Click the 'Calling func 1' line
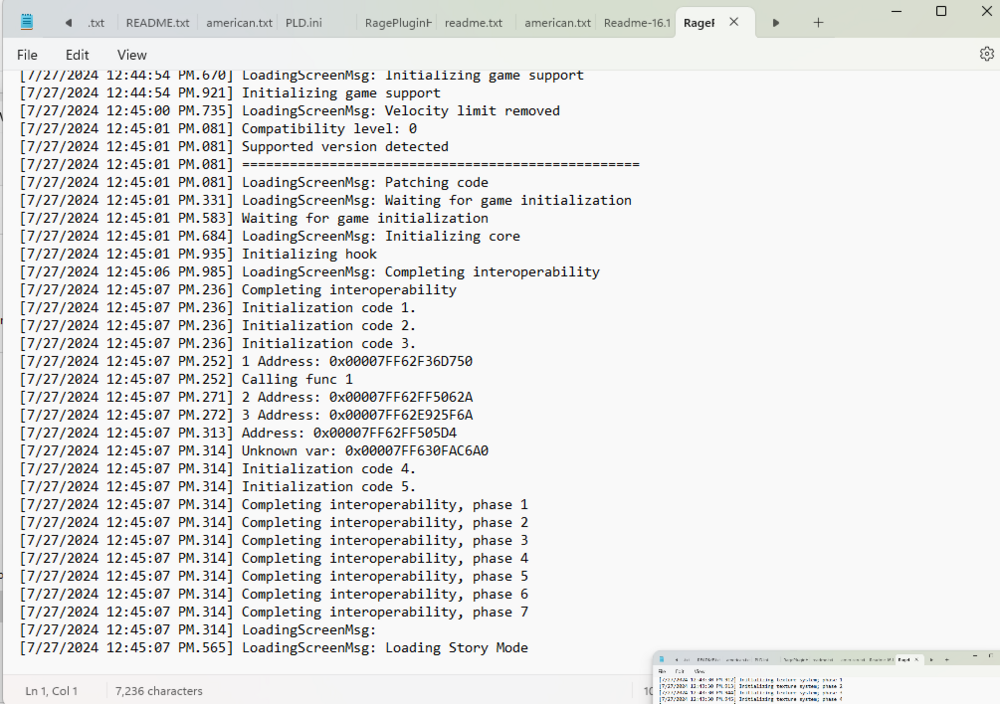The image size is (1000, 704). click(x=186, y=379)
